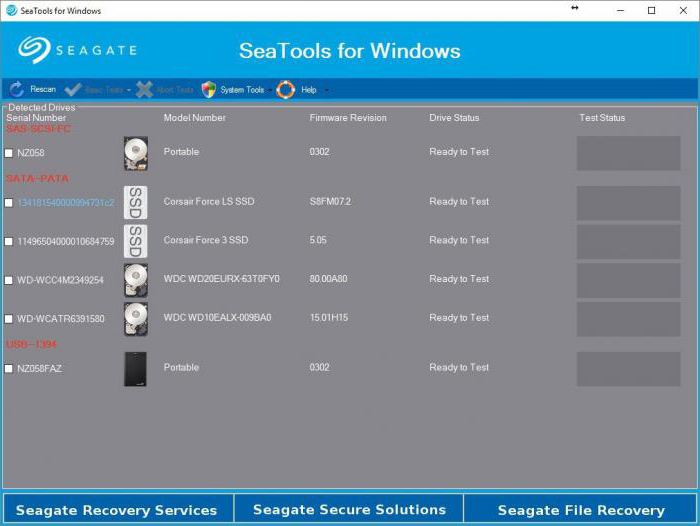Viewport: 700px width, 526px height.
Task: Click the System Tools shield icon
Action: coord(208,90)
